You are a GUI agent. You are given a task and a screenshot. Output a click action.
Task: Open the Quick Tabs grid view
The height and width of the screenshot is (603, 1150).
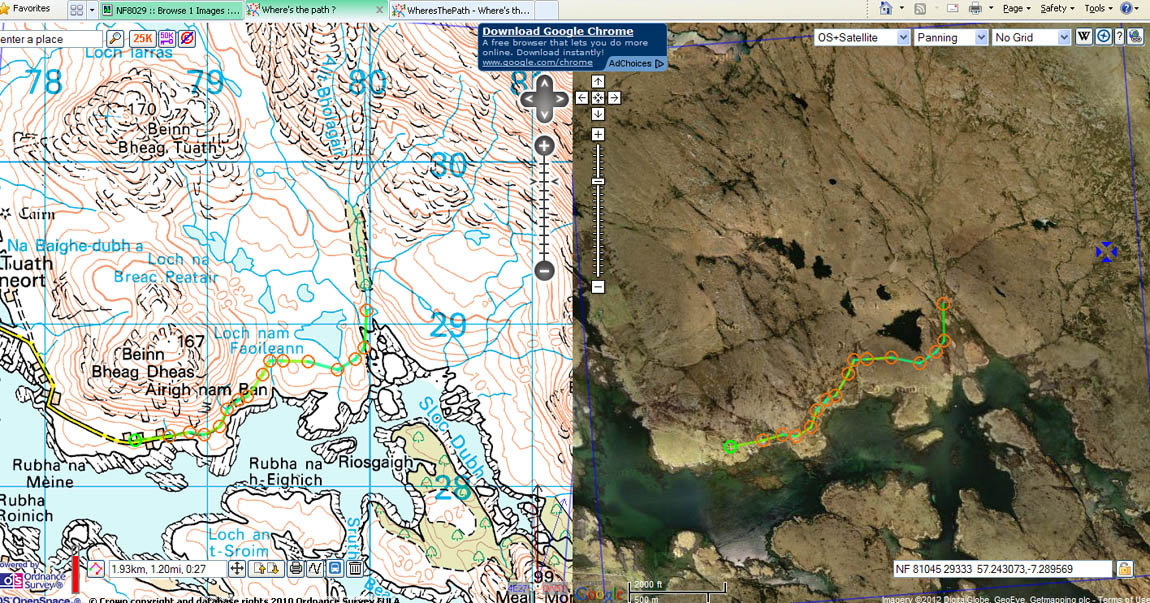pyautogui.click(x=77, y=10)
